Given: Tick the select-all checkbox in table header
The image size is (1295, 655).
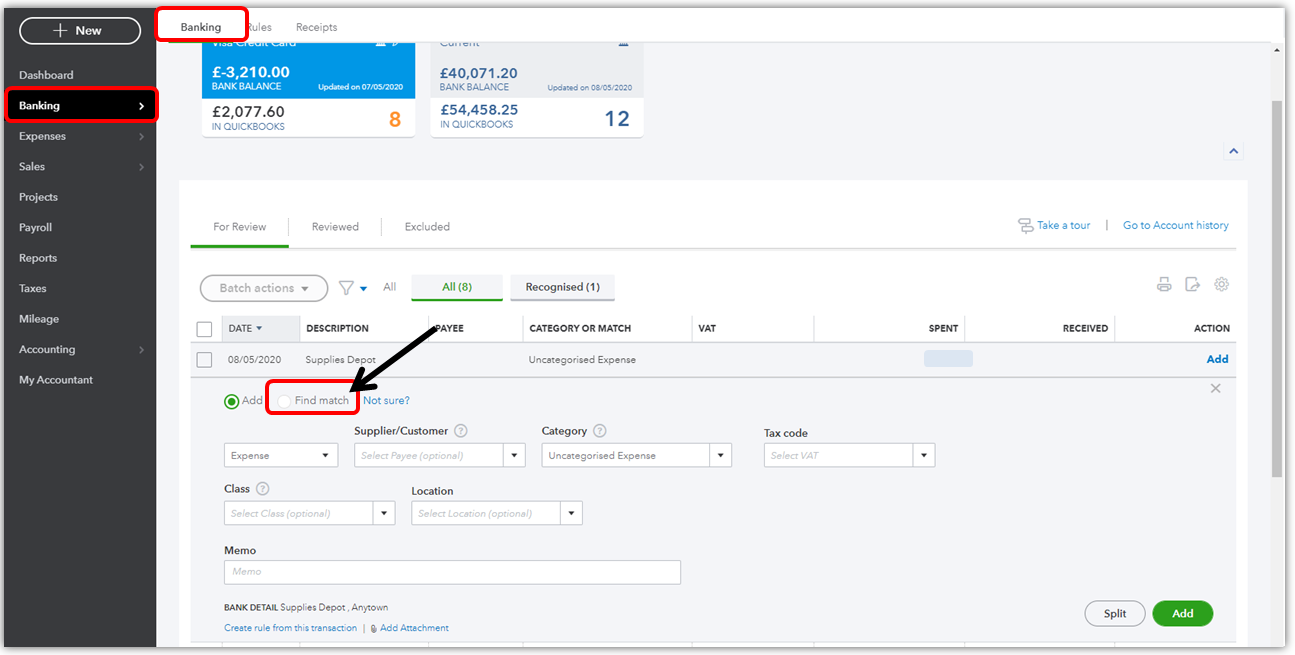Looking at the screenshot, I should pos(205,329).
